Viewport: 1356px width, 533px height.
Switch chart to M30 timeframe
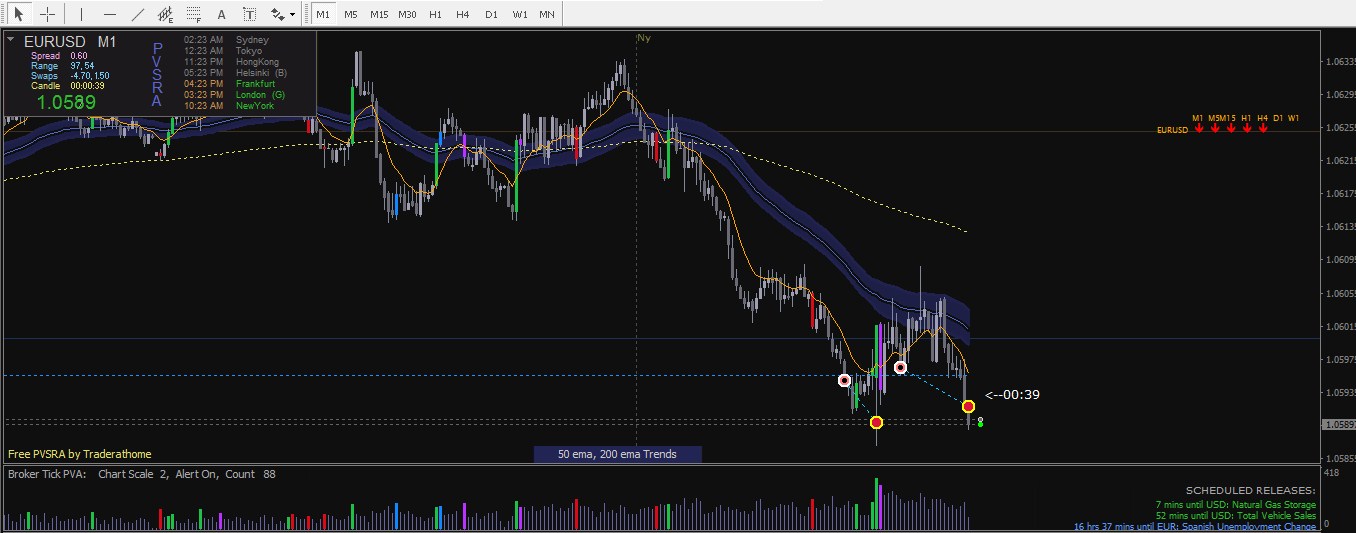(407, 14)
